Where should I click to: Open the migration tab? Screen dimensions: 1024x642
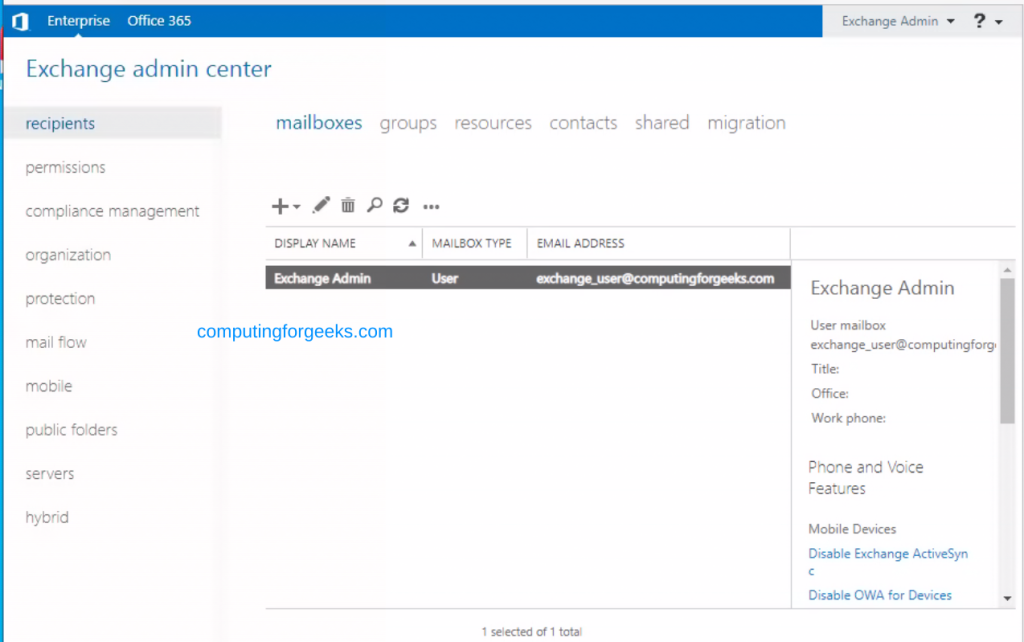tap(746, 123)
